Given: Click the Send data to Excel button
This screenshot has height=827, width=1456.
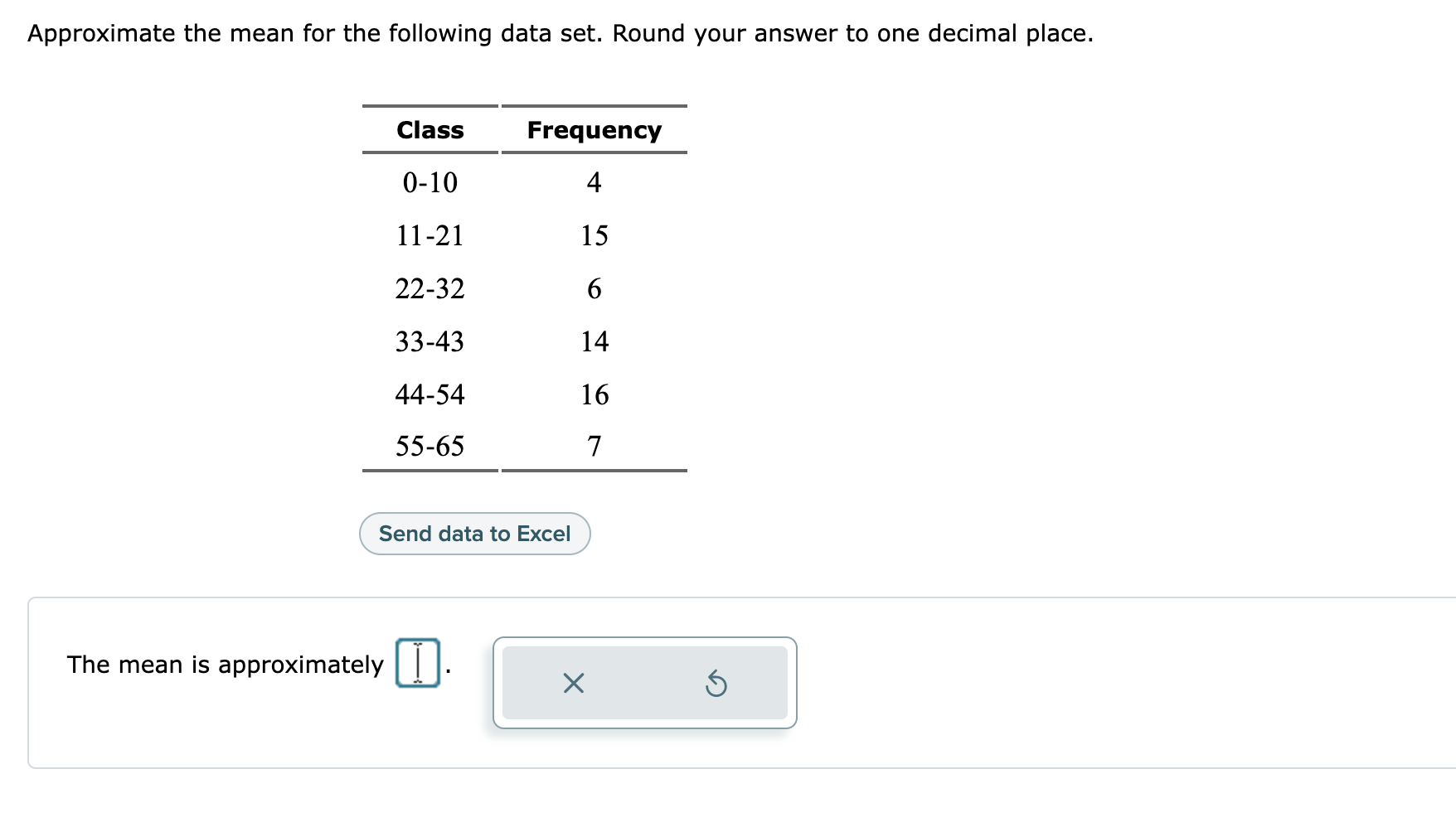Looking at the screenshot, I should coord(474,534).
